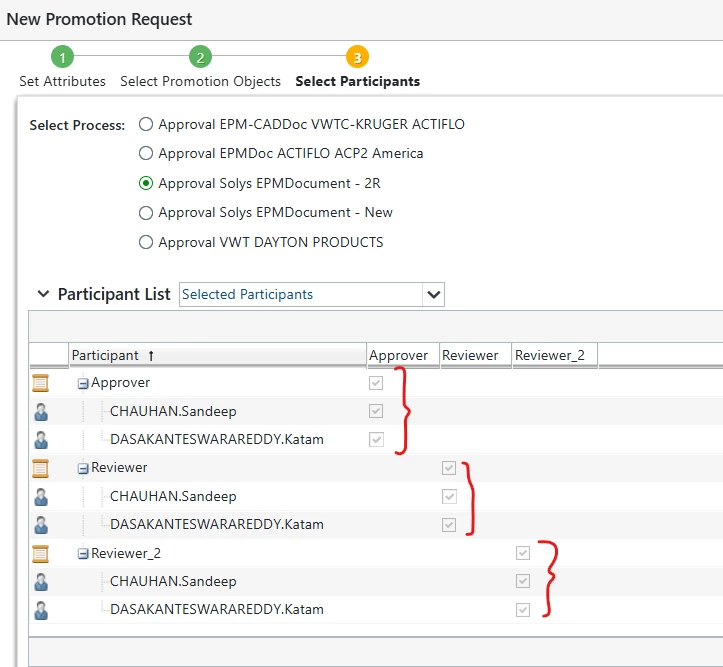The width and height of the screenshot is (723, 667).
Task: Click user icon of CHAUHAN.Sandeep under Reviewer_2
Action: coord(41,582)
